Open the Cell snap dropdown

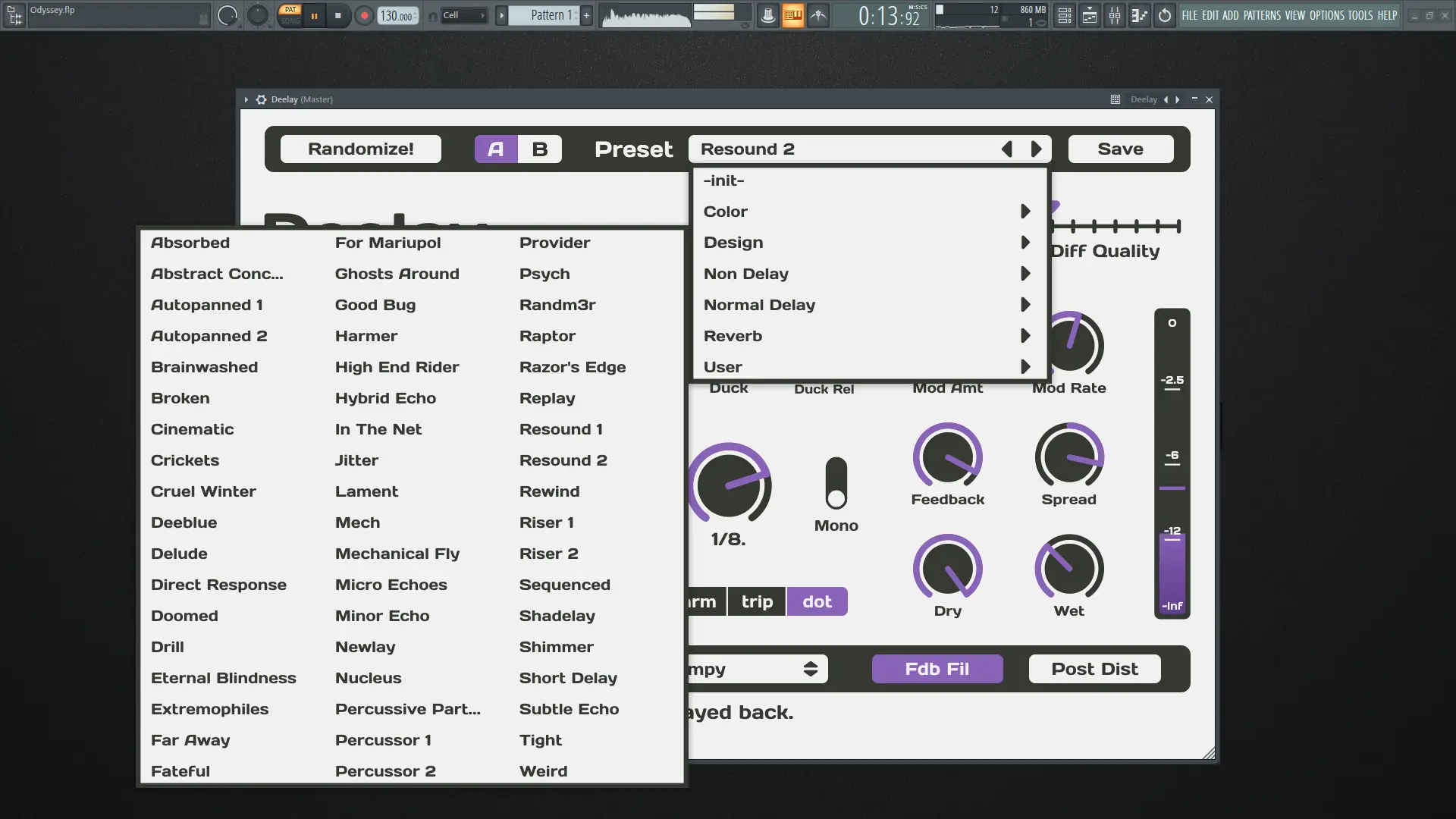tap(463, 15)
